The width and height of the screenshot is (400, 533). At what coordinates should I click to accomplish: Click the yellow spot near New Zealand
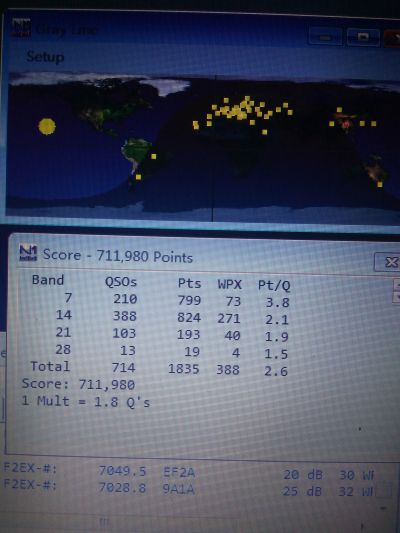[x=380, y=184]
